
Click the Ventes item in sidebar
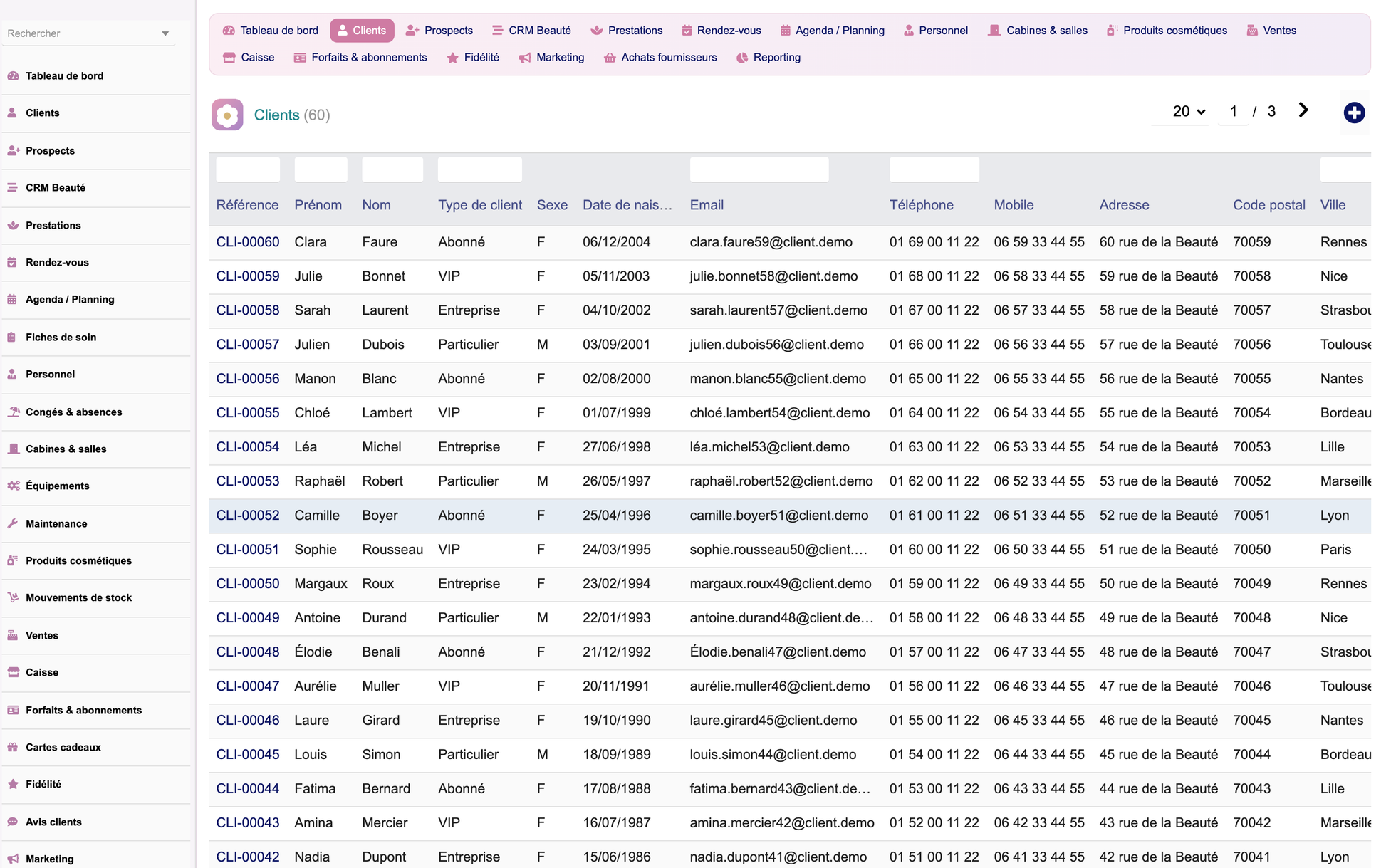point(96,635)
